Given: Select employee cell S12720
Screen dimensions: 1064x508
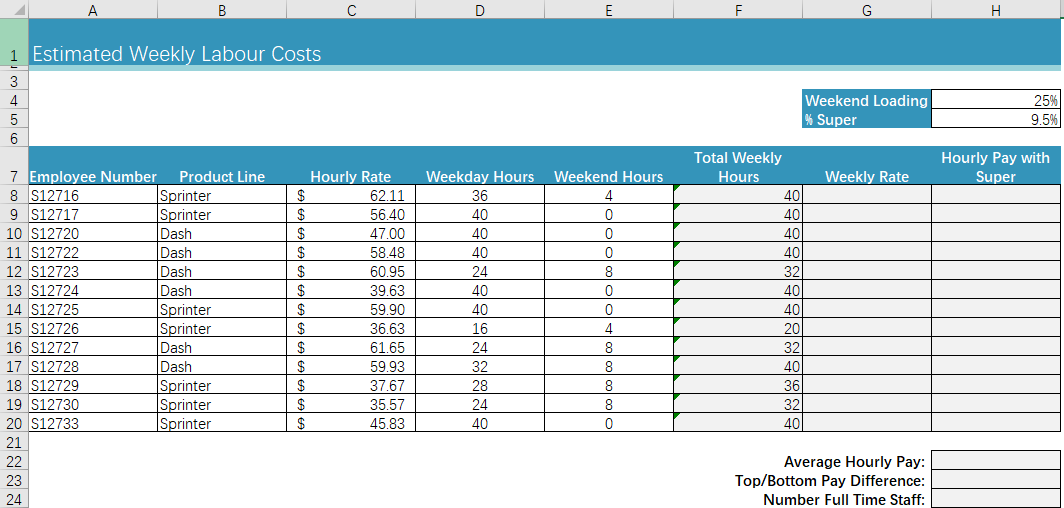Looking at the screenshot, I should (93, 233).
